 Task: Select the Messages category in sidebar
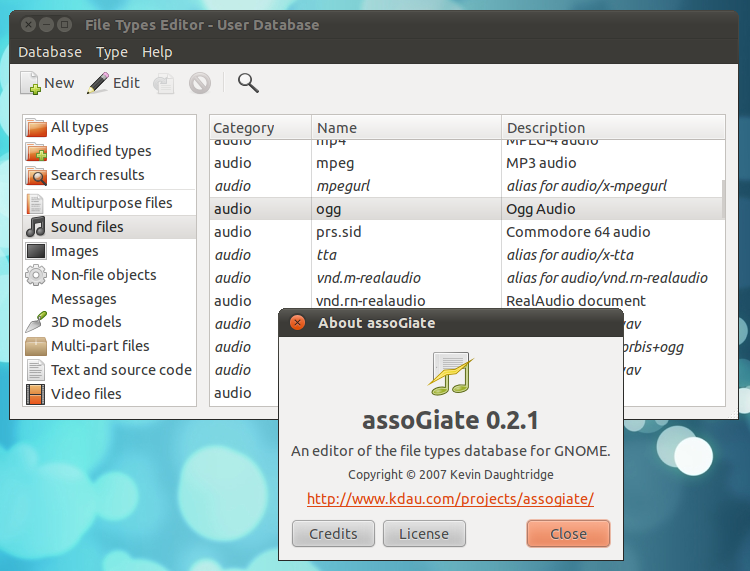pyautogui.click(x=84, y=299)
